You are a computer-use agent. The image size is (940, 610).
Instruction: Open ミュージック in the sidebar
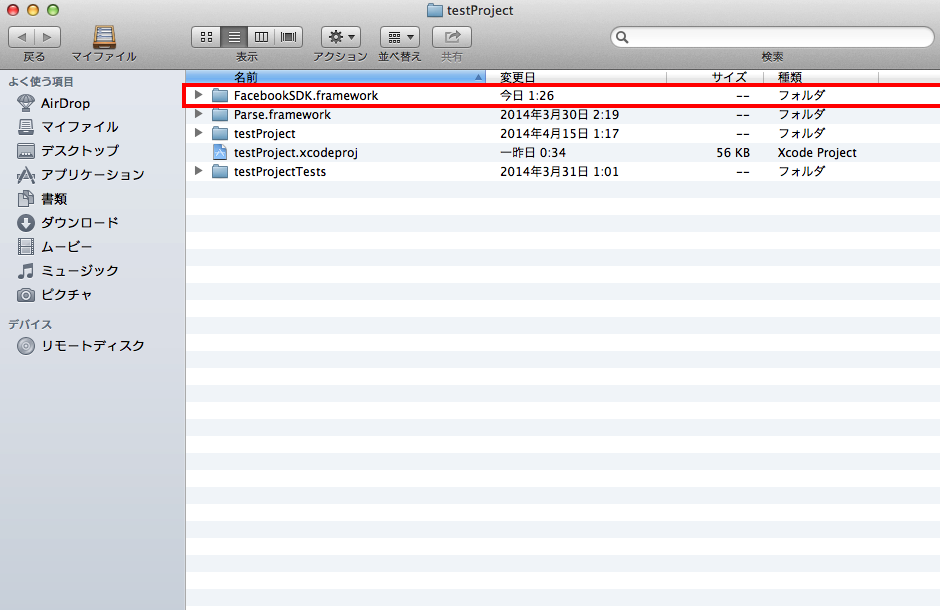click(x=68, y=271)
